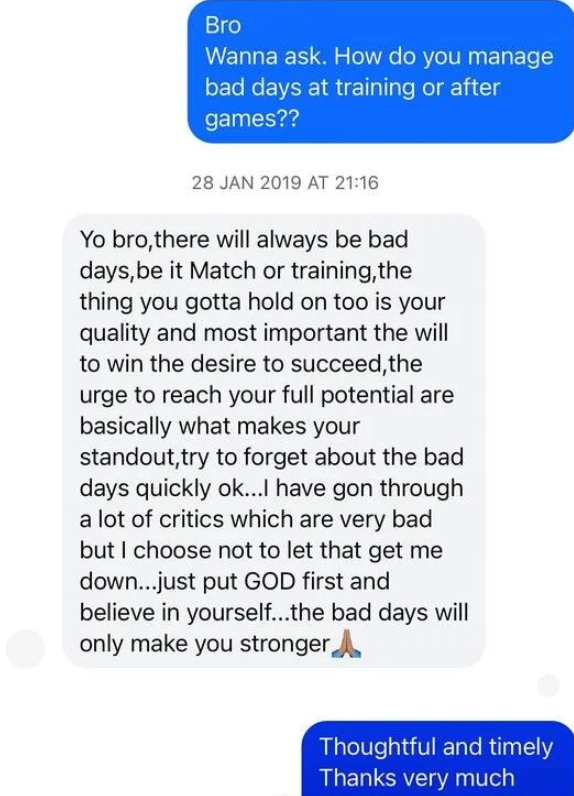Screen dimensions: 574x796
Task: Tap the praying hands emoji
Action: click(346, 645)
